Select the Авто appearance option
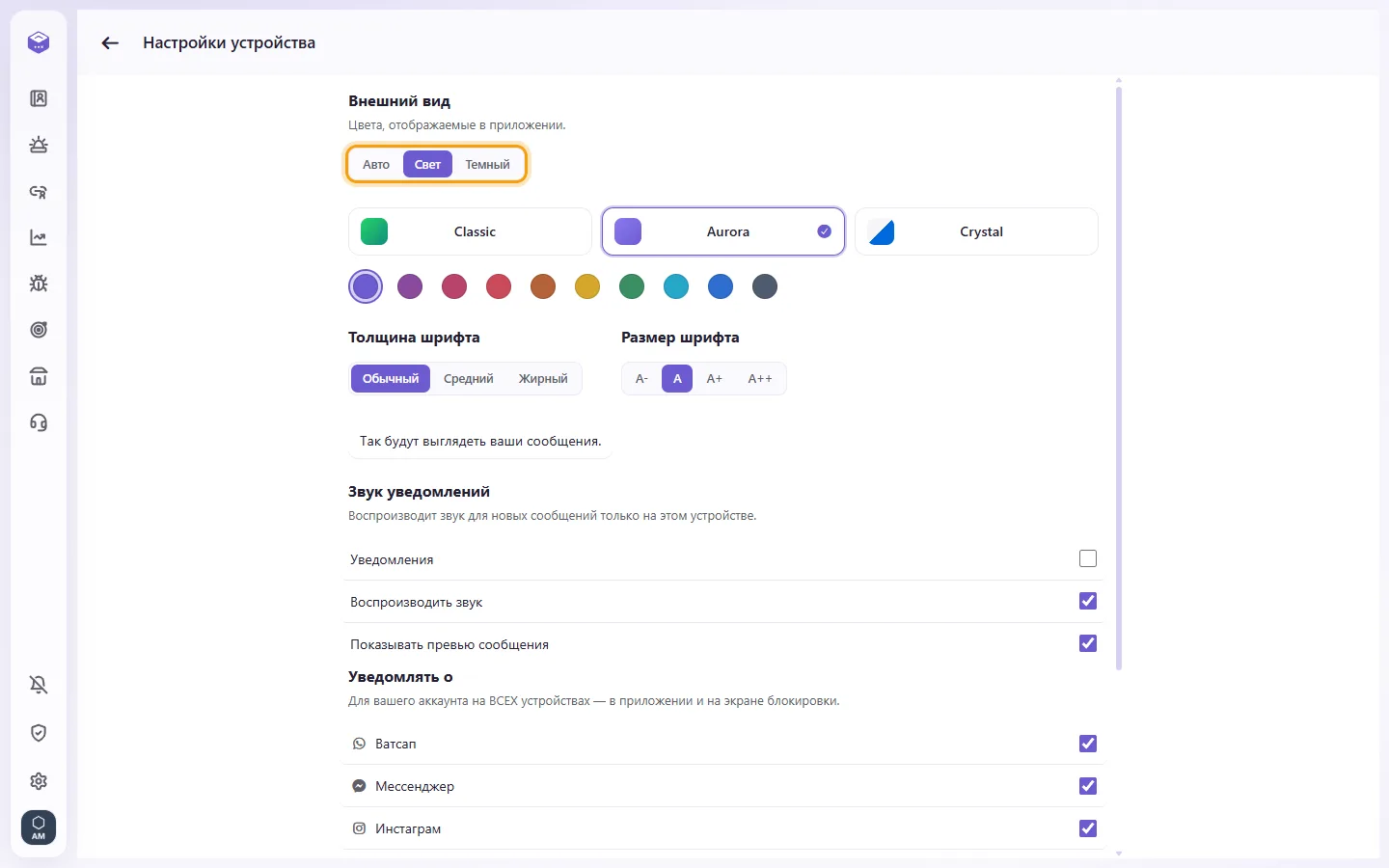 pos(376,164)
